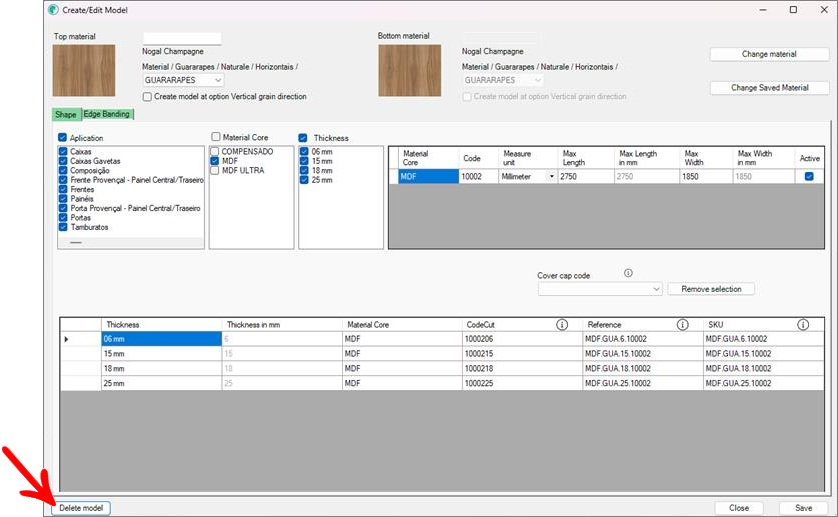
Task: Enable Create model at Vertical grain direction
Action: 148,97
